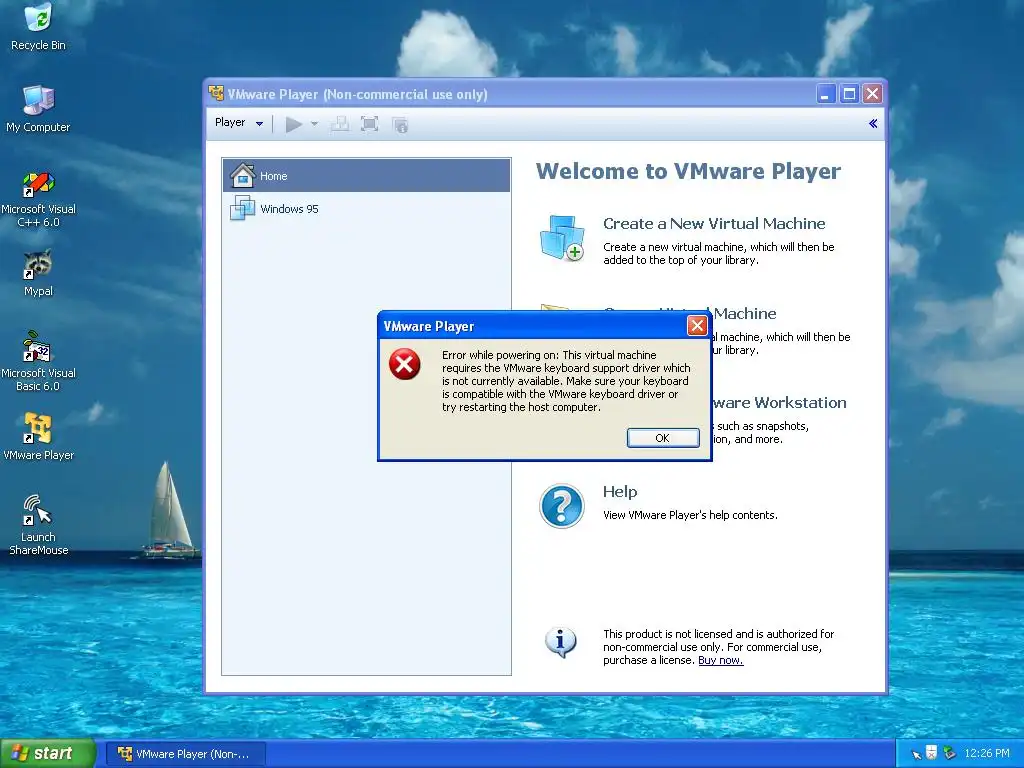The width and height of the screenshot is (1024, 768).
Task: Click the 12:26 PM system clock
Action: coord(987,754)
